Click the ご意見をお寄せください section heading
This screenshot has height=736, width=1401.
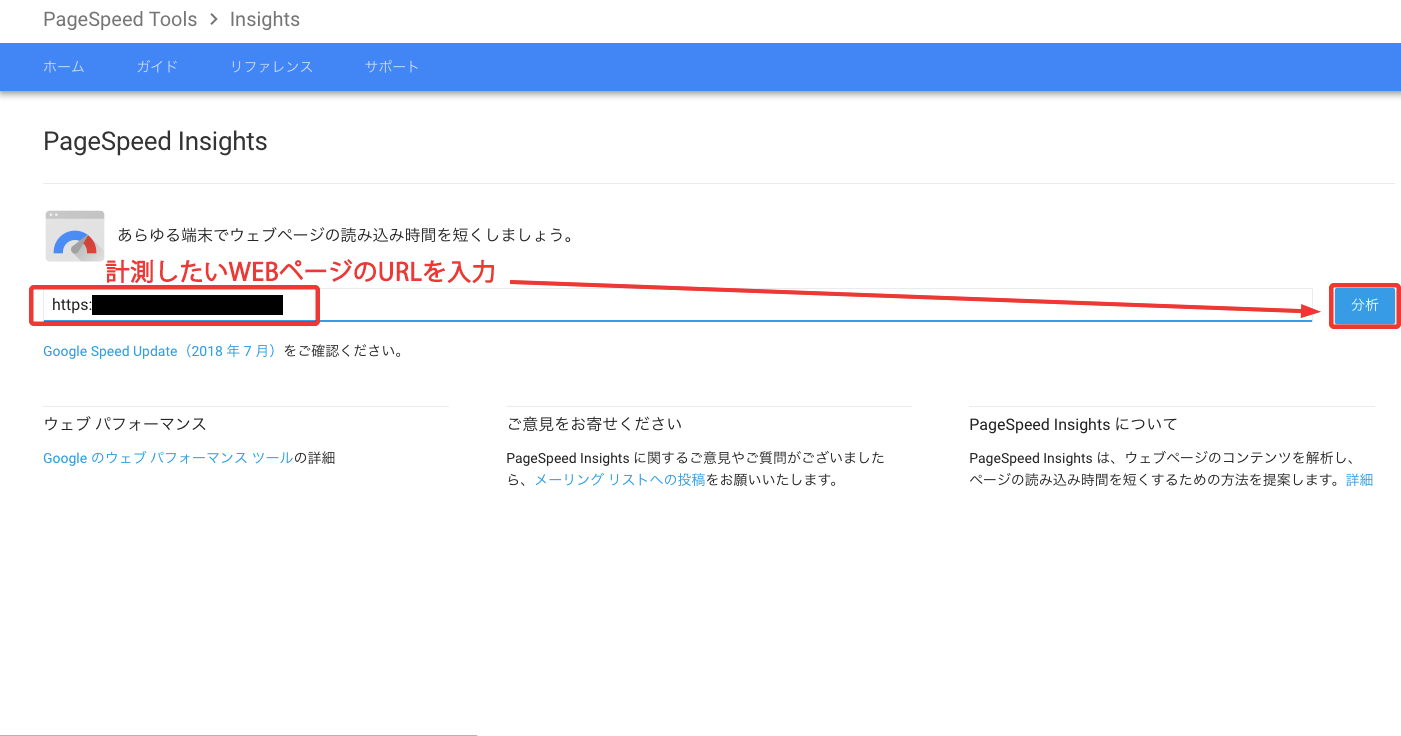pyautogui.click(x=594, y=424)
